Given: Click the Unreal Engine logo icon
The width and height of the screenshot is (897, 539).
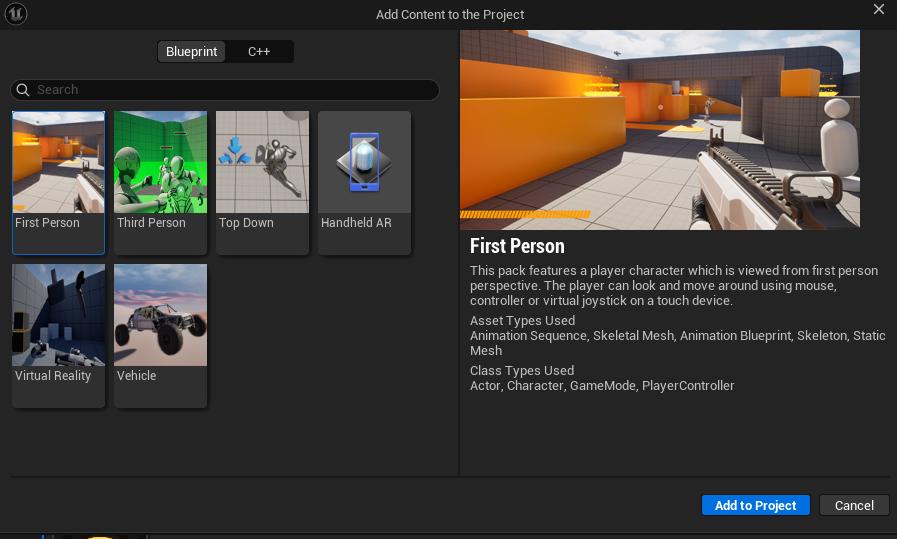Looking at the screenshot, I should (x=16, y=14).
